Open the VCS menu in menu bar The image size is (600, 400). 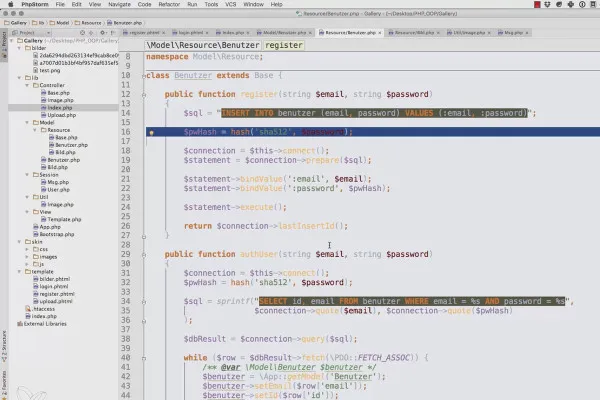point(230,4)
